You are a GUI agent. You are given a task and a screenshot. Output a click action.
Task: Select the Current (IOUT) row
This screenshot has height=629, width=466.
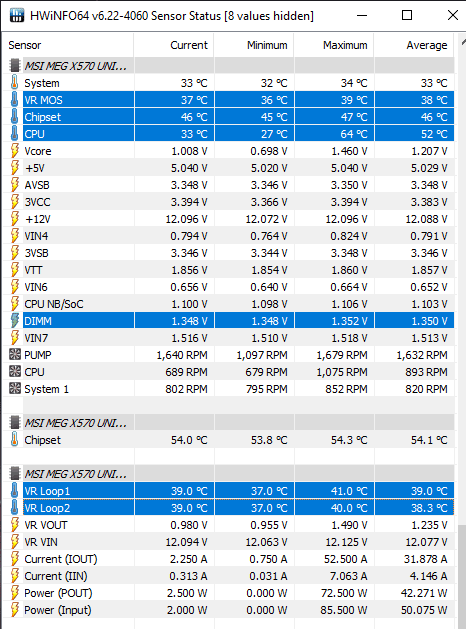click(229, 559)
